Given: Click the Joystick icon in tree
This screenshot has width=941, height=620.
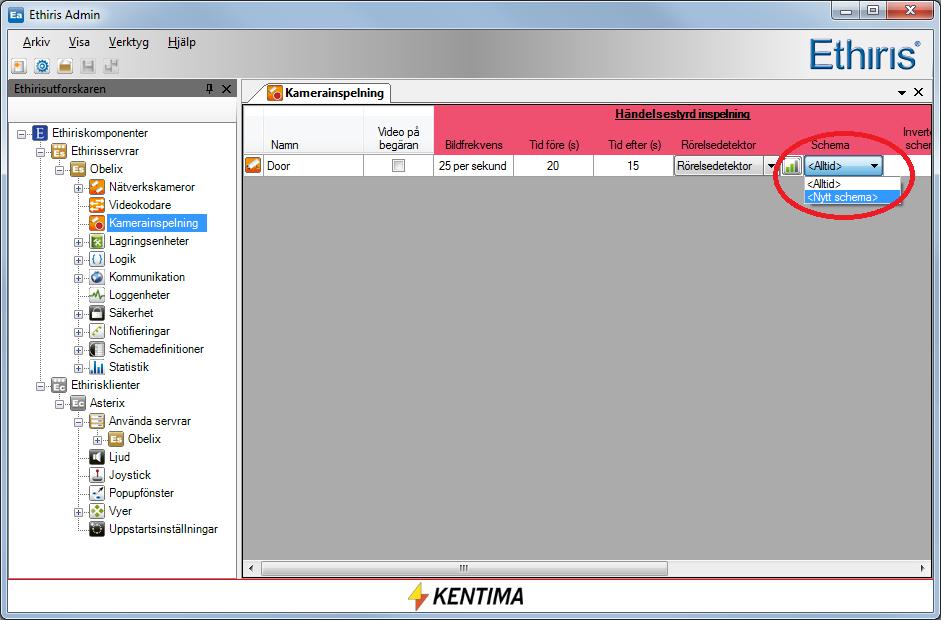Looking at the screenshot, I should (x=97, y=475).
